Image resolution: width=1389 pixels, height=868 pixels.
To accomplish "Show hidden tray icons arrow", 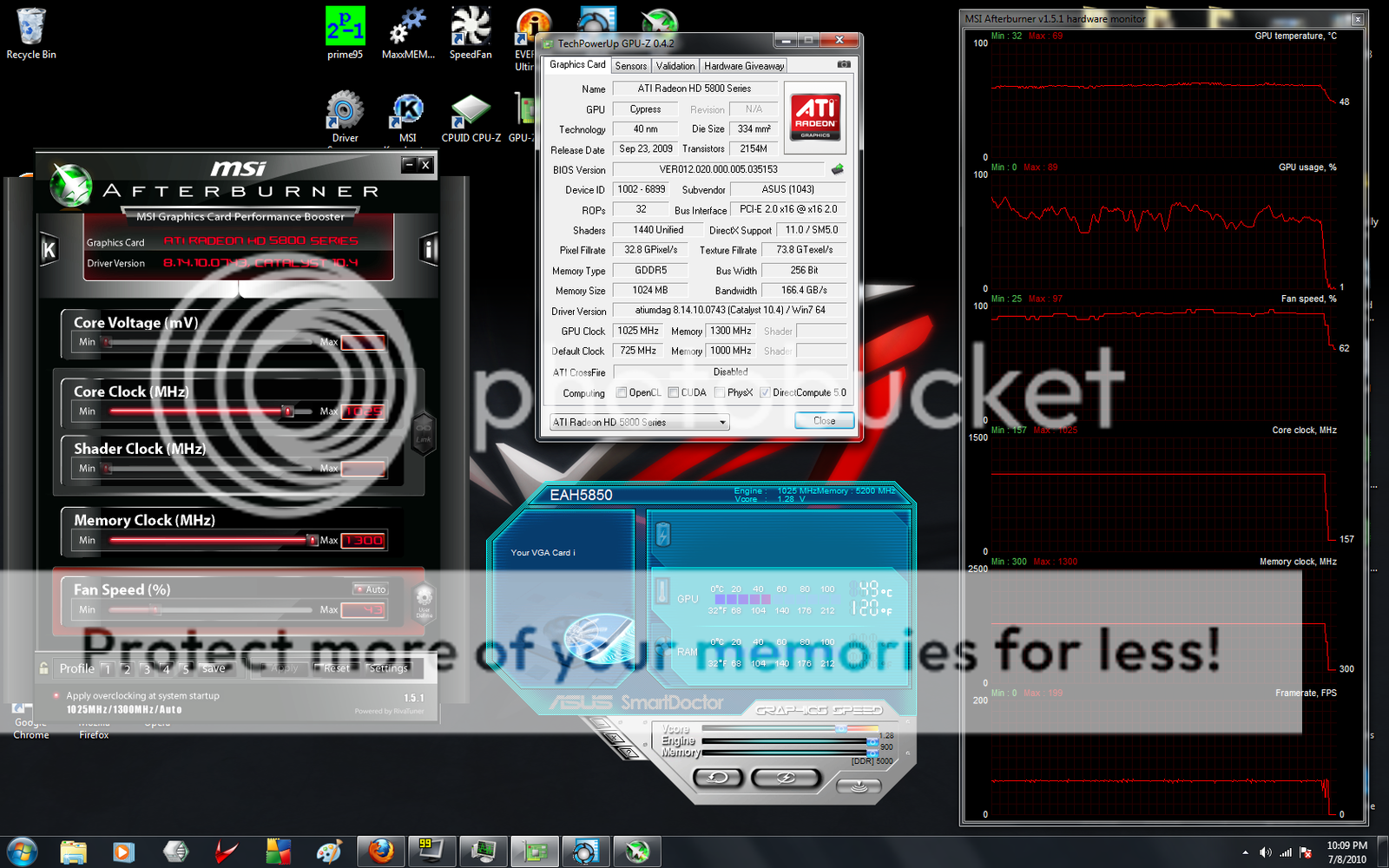I will pyautogui.click(x=1245, y=852).
